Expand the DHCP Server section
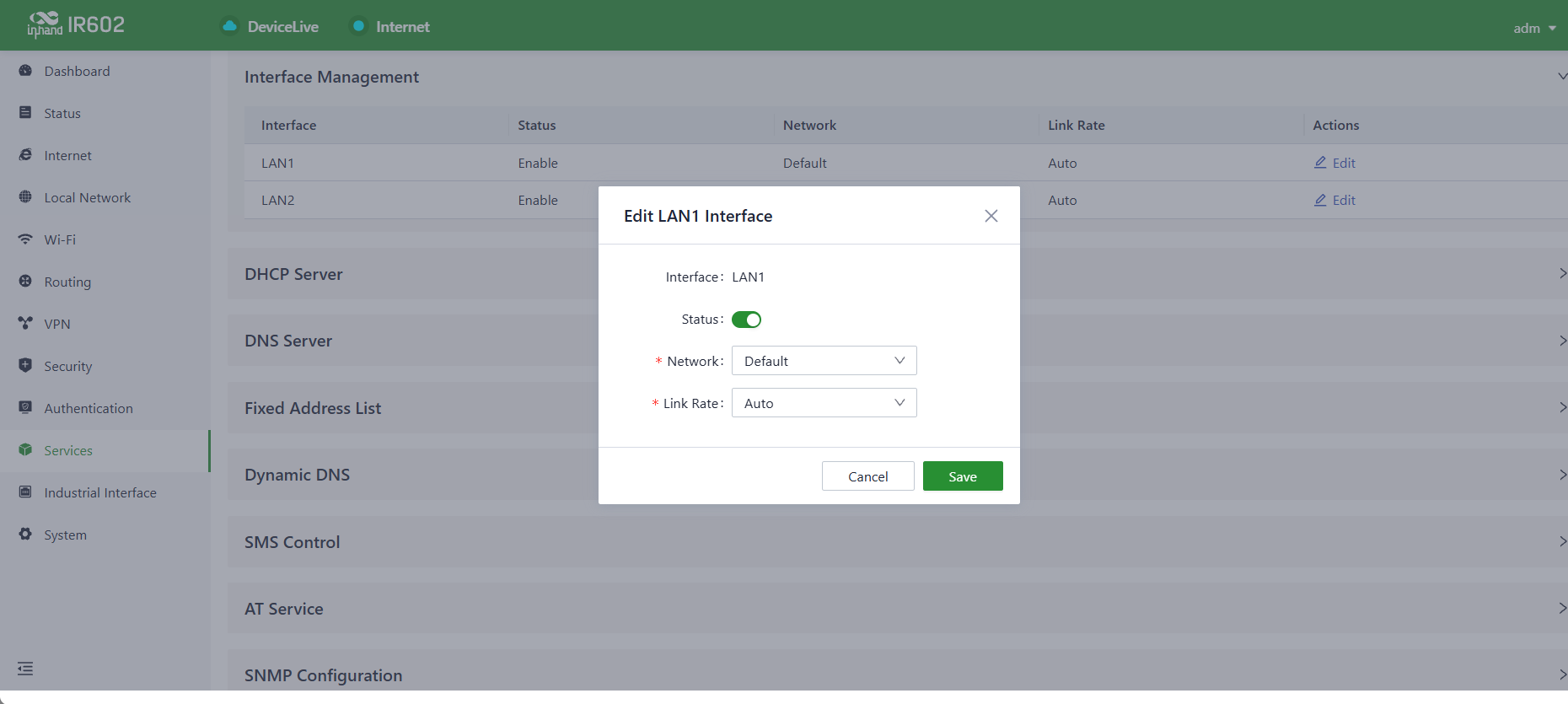This screenshot has height=704, width=1568. pos(898,274)
